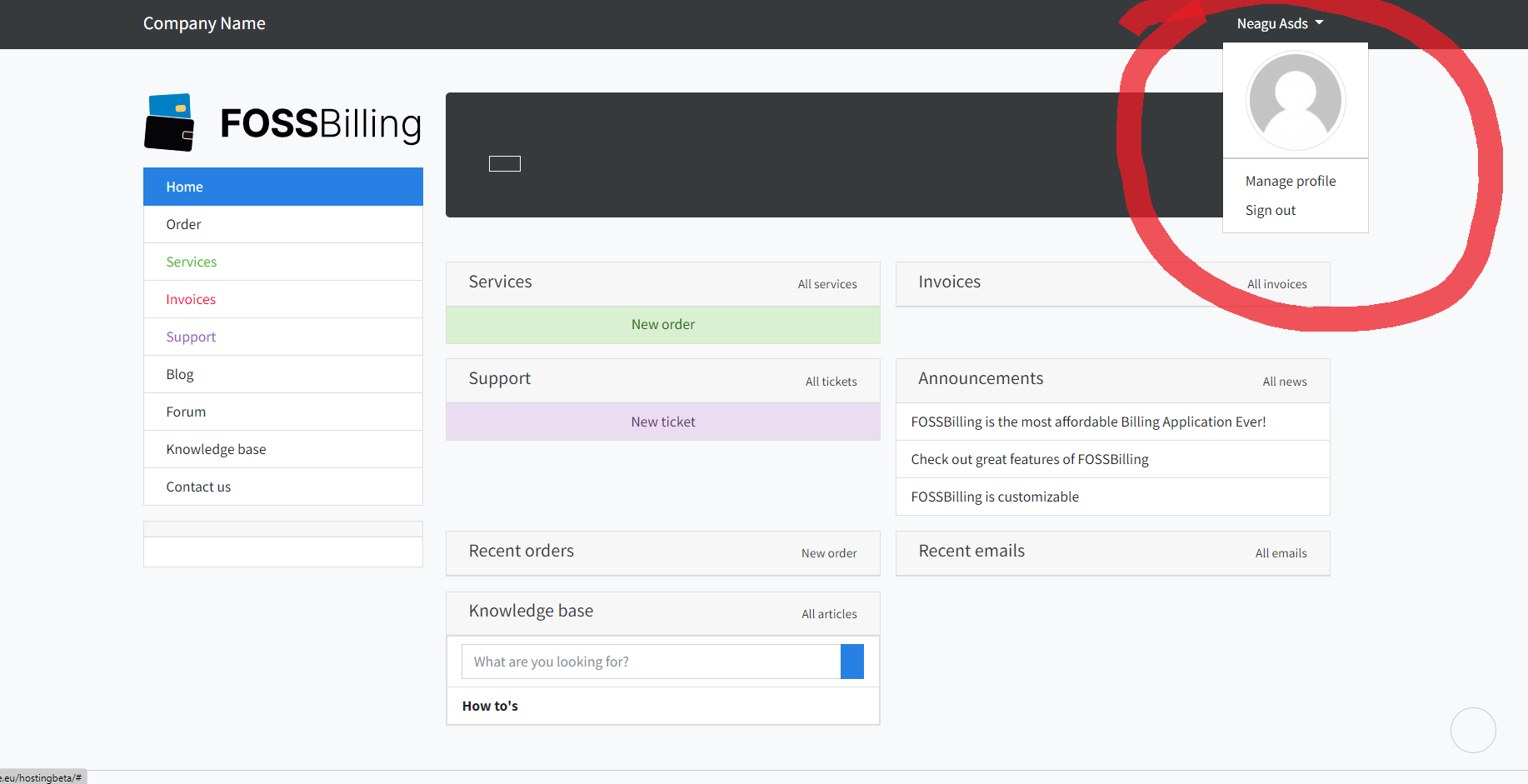Focus the 'What are you looking for?' field
This screenshot has height=784, width=1528.
(652, 662)
